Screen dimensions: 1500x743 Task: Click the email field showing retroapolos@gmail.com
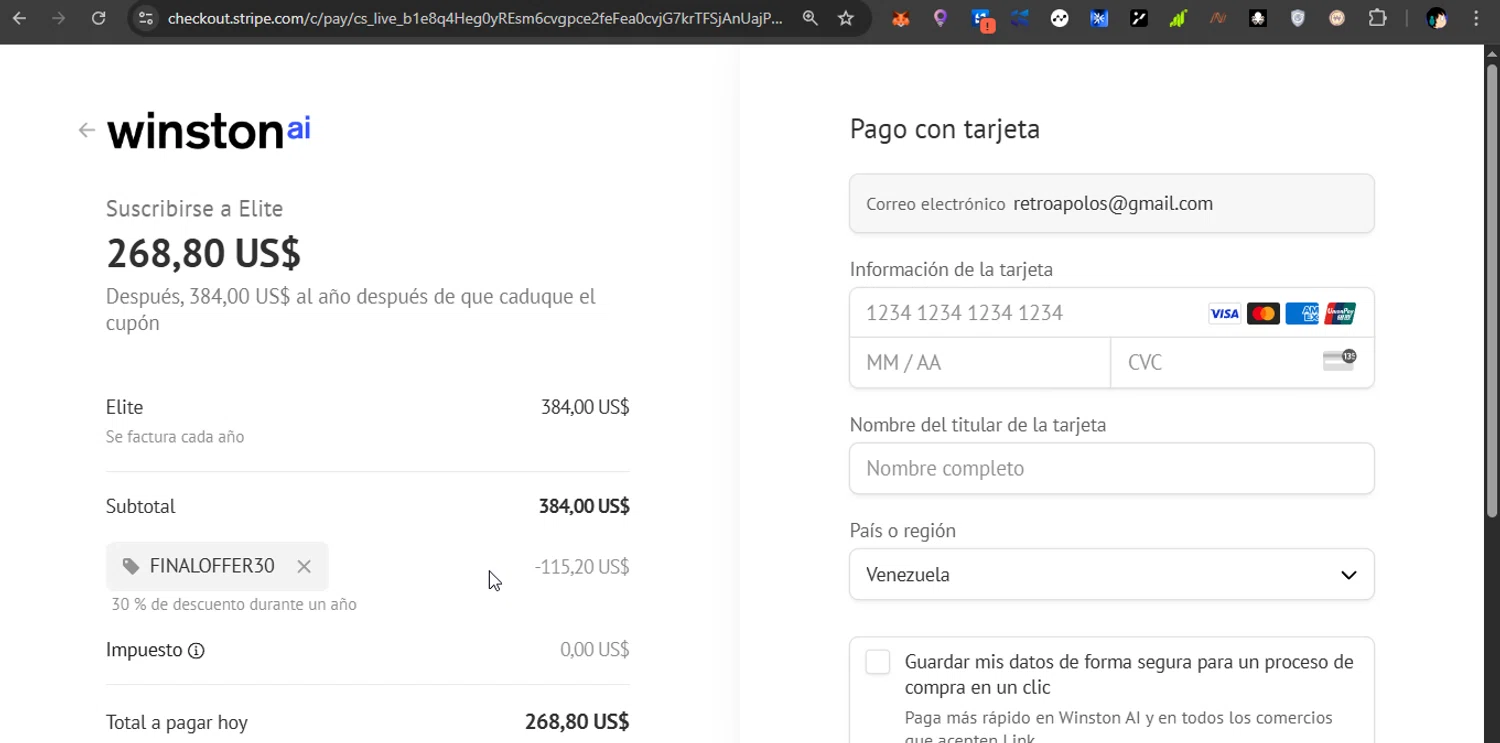pyautogui.click(x=1112, y=204)
